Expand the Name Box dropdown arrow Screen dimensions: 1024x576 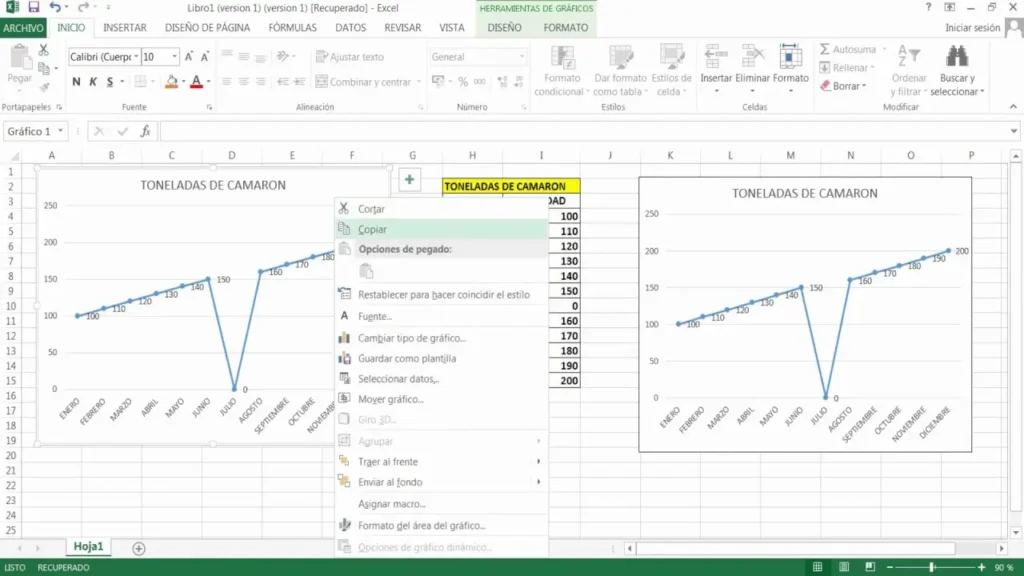click(x=61, y=131)
